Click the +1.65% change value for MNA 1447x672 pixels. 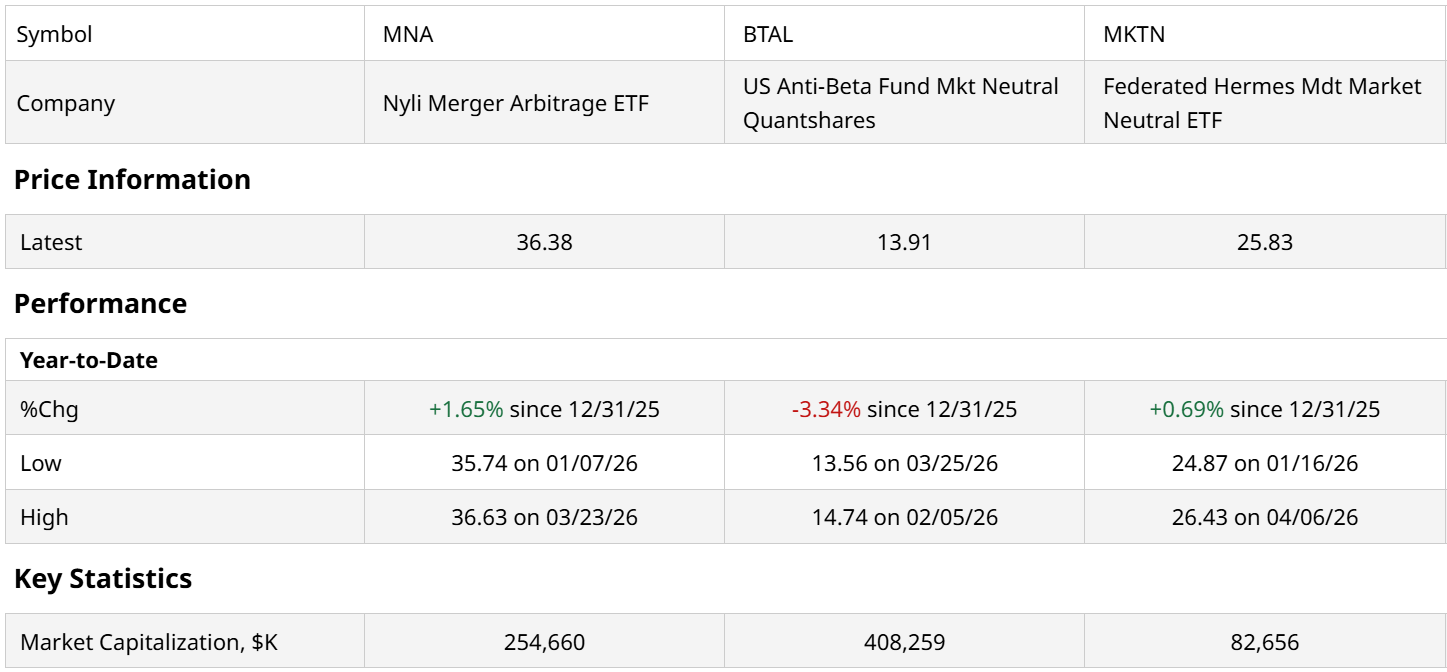coord(466,409)
